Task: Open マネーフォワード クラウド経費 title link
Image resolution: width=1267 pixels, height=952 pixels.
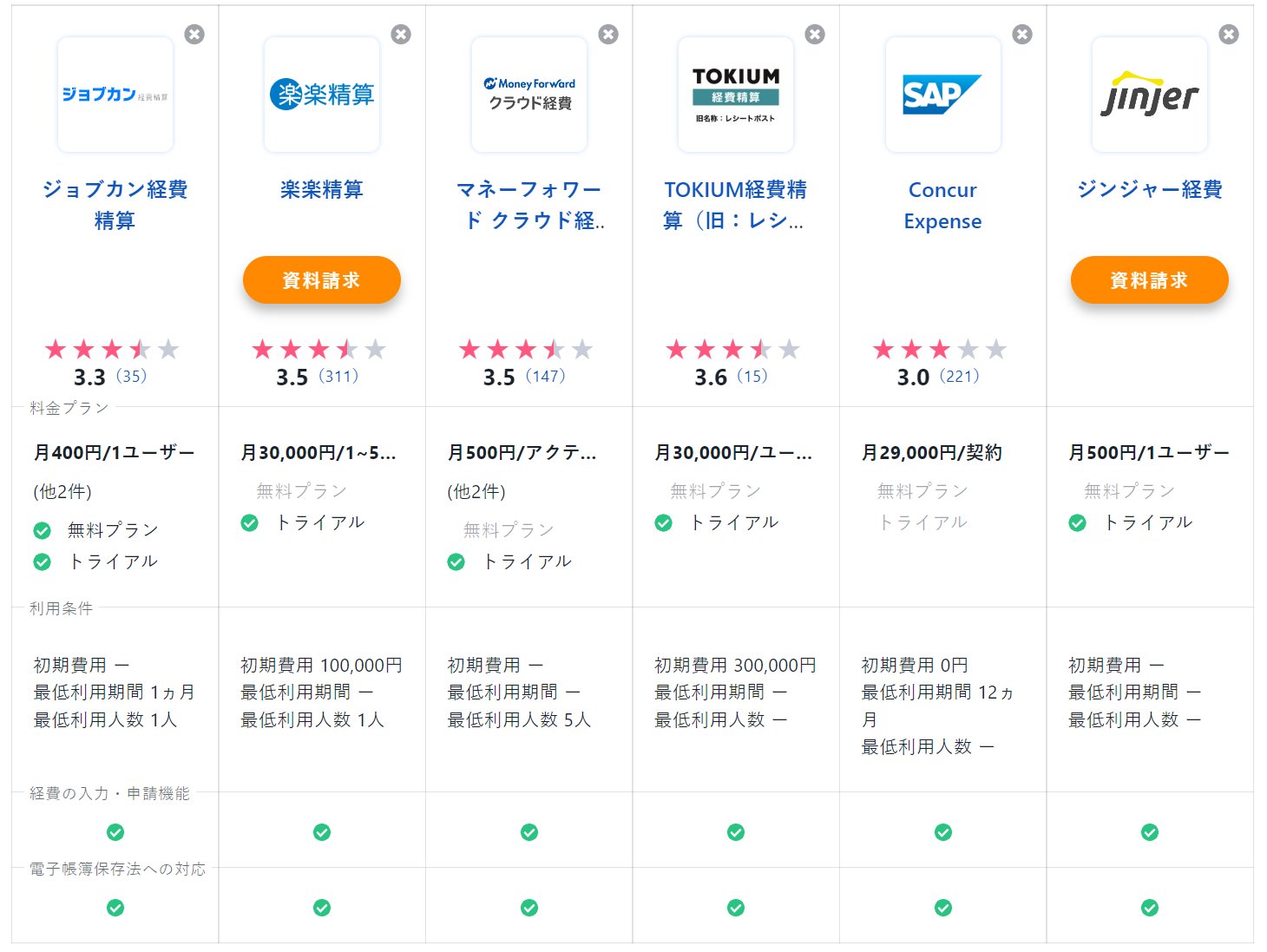Action: pos(528,205)
